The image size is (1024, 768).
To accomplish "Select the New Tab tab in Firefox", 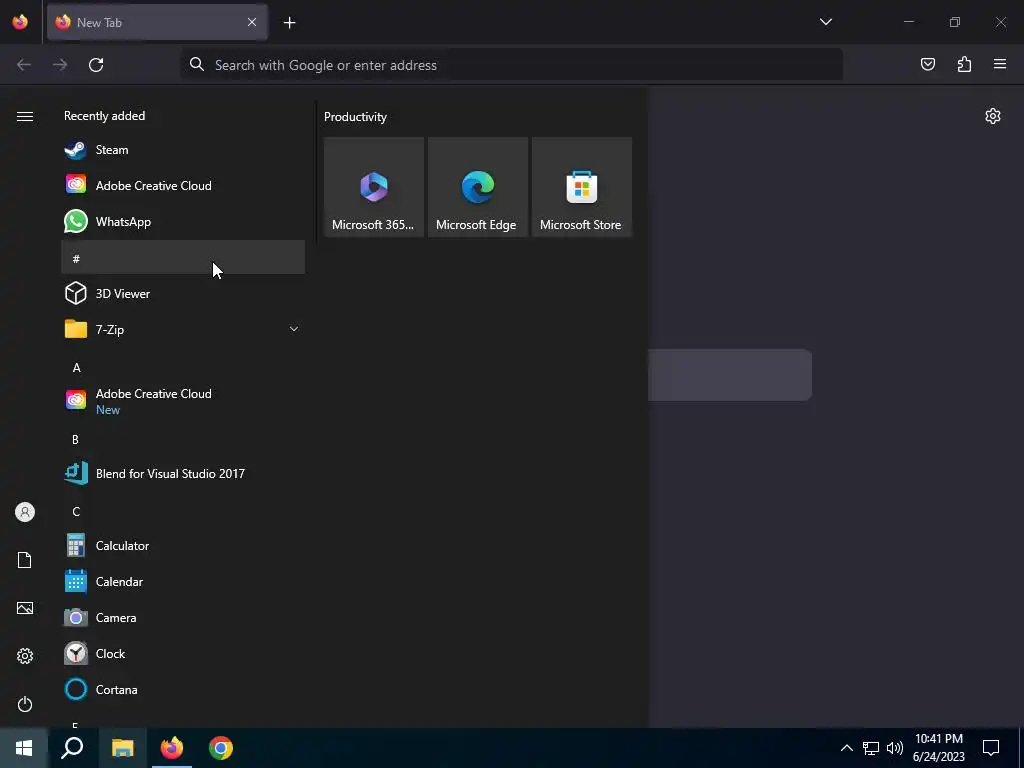I will click(157, 22).
